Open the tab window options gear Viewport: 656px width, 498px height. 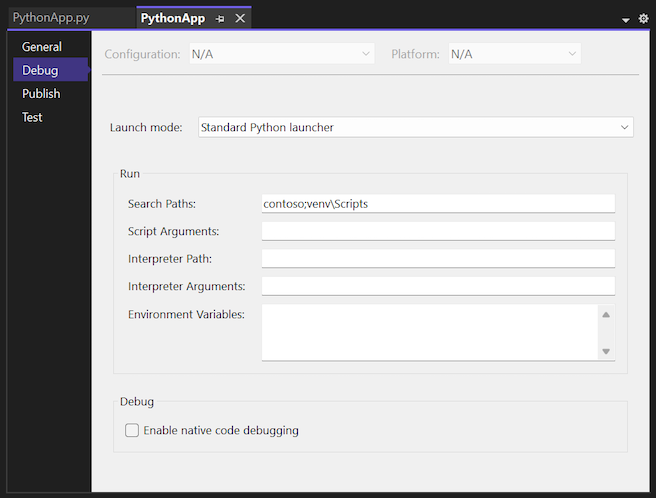point(643,19)
